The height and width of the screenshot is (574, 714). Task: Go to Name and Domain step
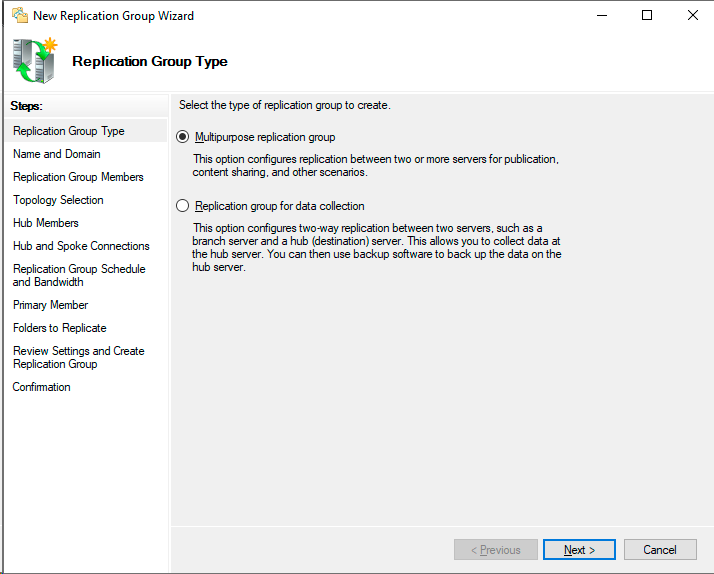(x=57, y=154)
